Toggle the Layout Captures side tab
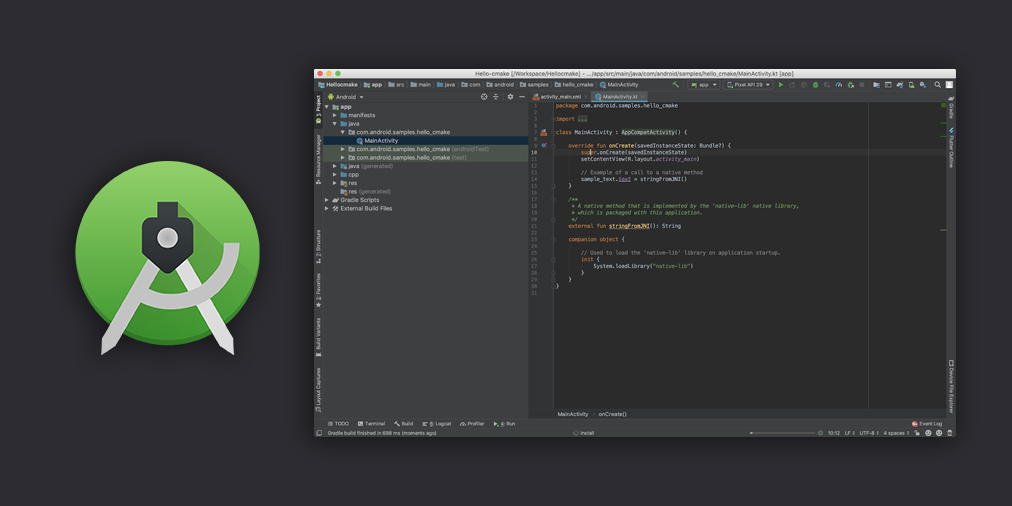The width and height of the screenshot is (1012, 506). (318, 390)
